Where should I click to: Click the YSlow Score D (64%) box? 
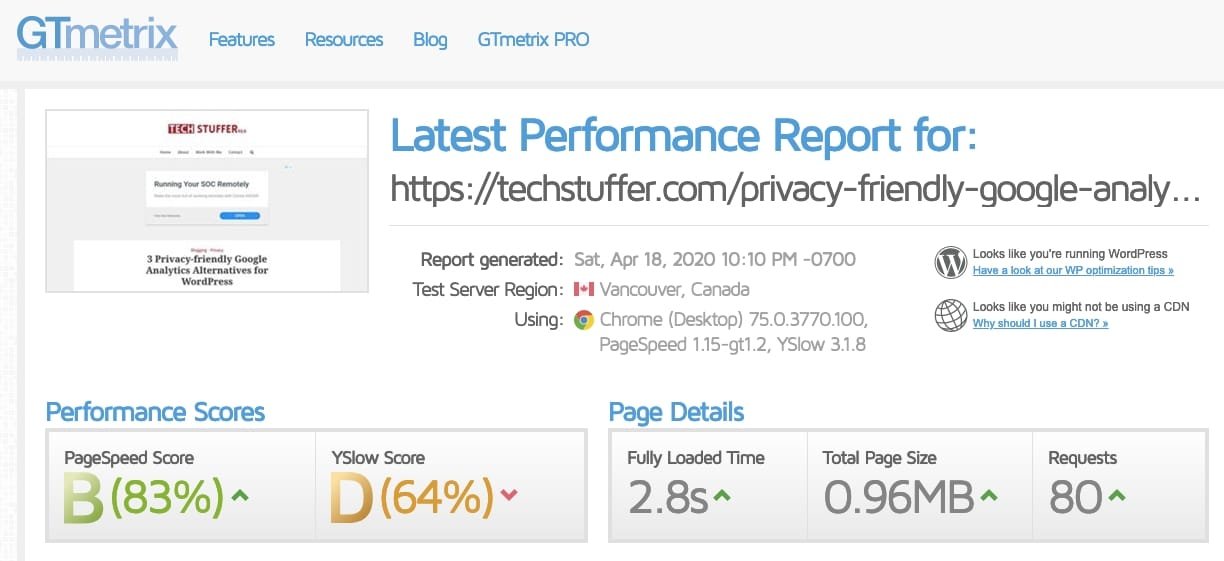tap(450, 487)
